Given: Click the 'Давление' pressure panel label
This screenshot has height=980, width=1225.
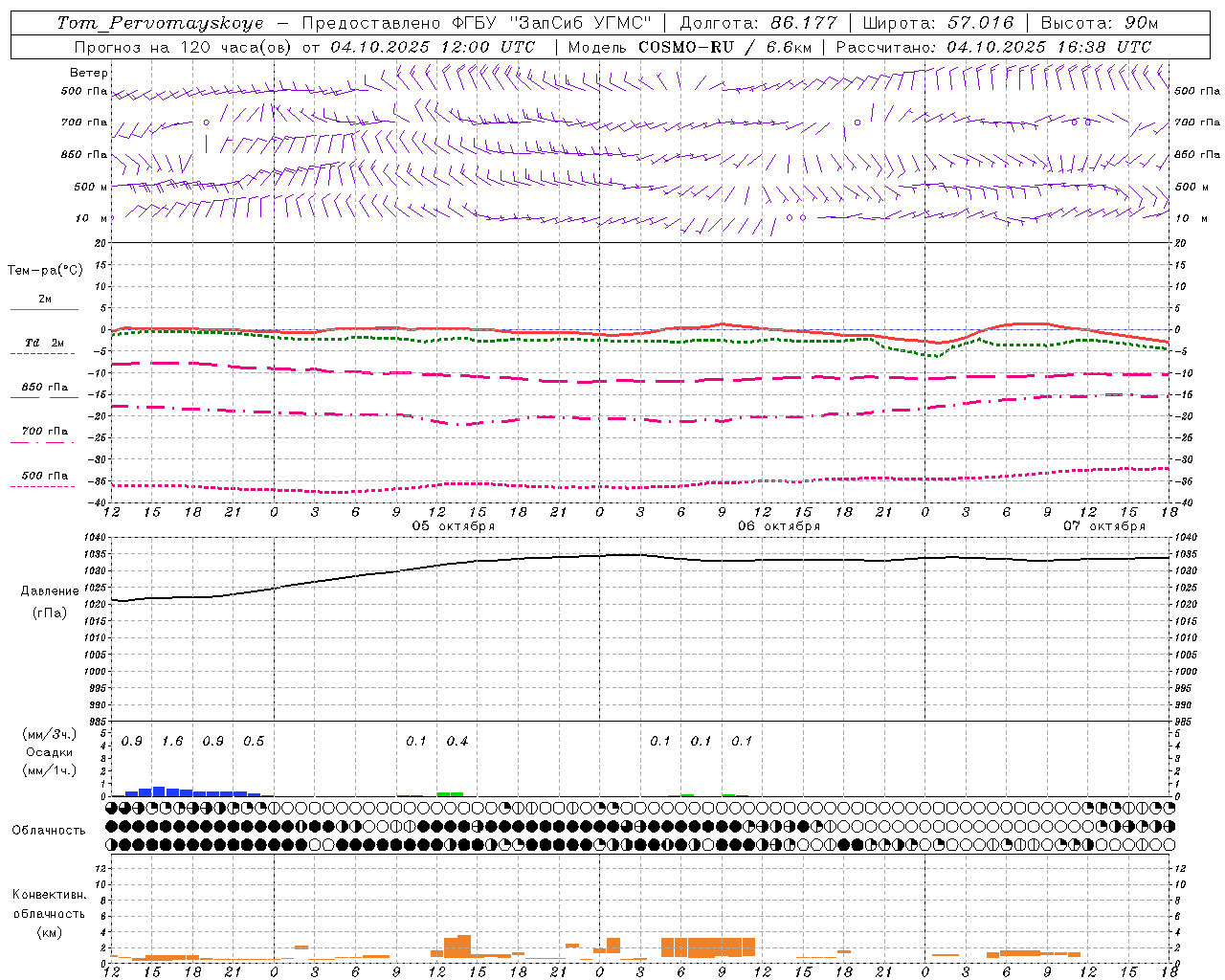Looking at the screenshot, I should [48, 591].
